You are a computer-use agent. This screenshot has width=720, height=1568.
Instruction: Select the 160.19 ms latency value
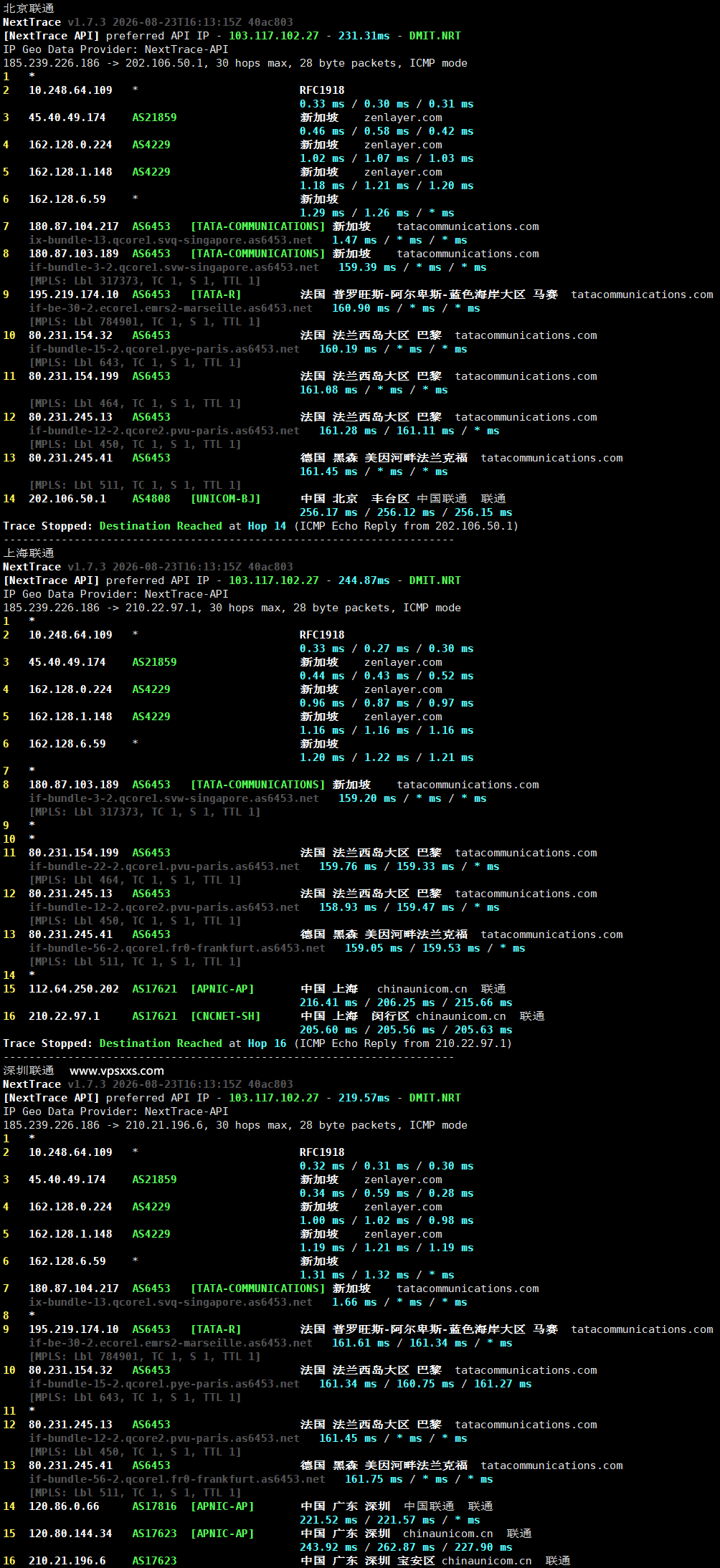(348, 349)
